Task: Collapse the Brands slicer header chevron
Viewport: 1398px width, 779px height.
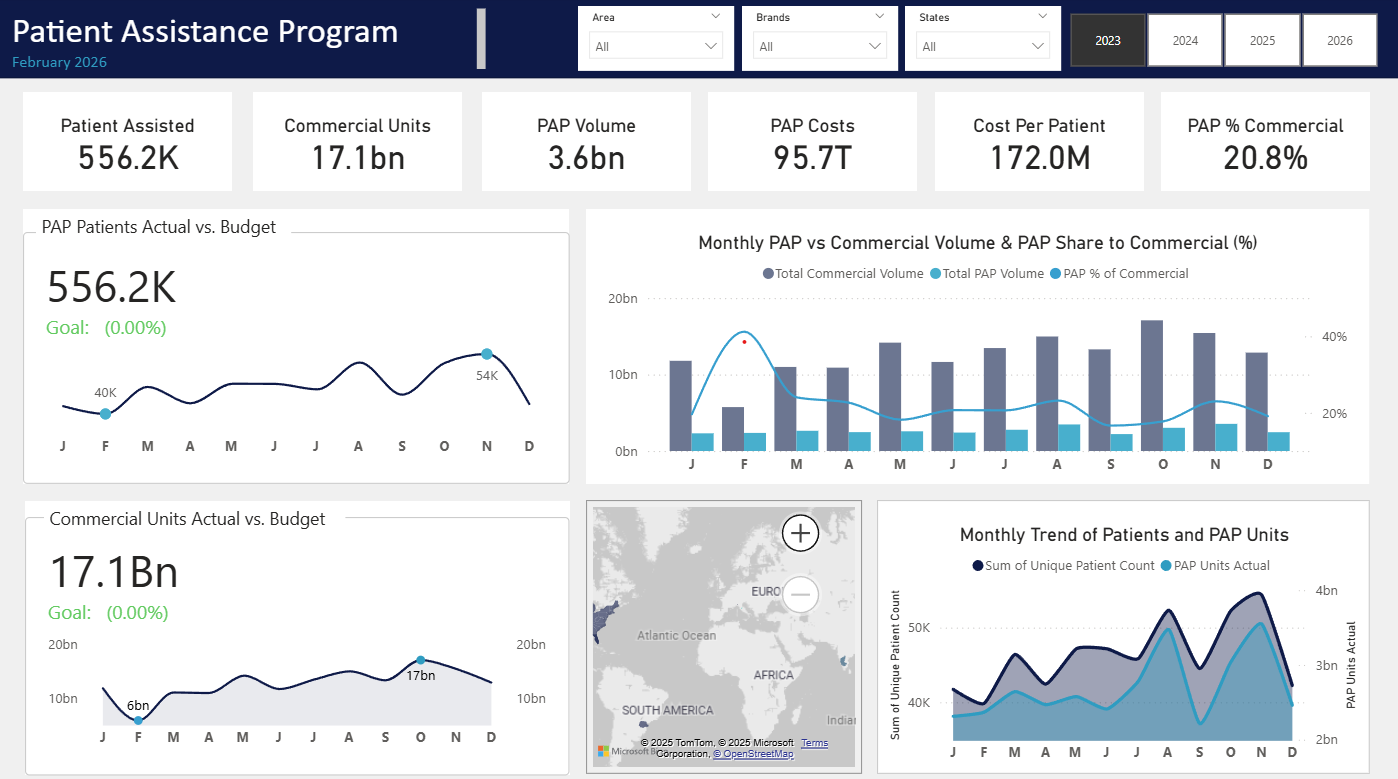Action: [x=880, y=16]
